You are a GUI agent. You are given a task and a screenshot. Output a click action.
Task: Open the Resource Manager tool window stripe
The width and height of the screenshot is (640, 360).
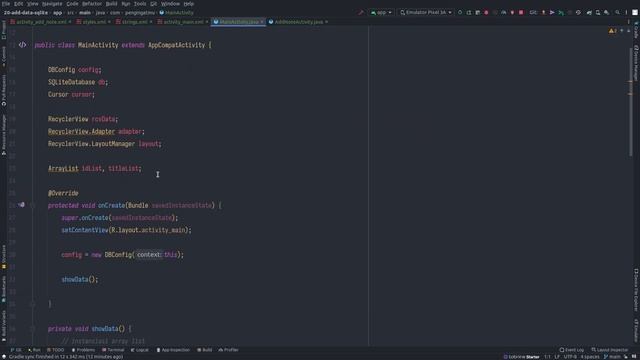(4, 135)
